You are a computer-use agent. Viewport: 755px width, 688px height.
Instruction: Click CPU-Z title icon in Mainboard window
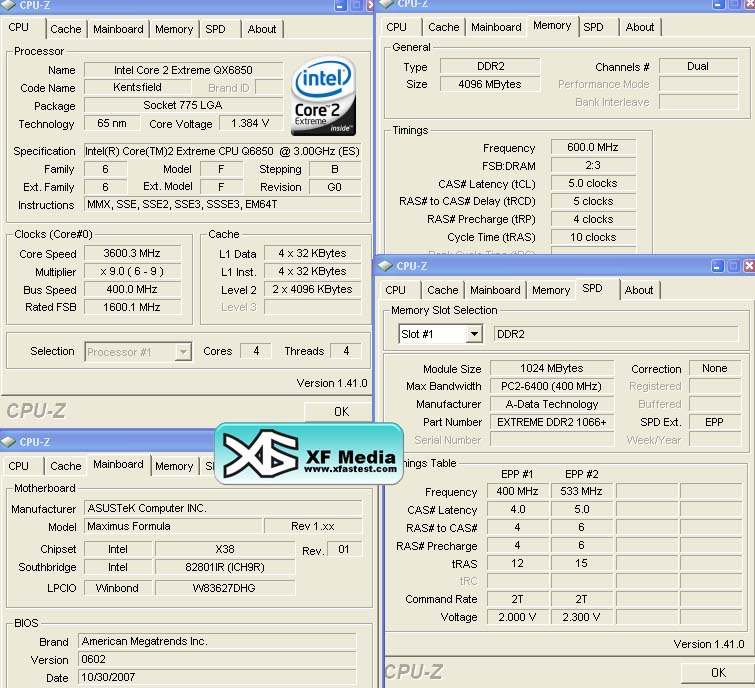tap(9, 441)
